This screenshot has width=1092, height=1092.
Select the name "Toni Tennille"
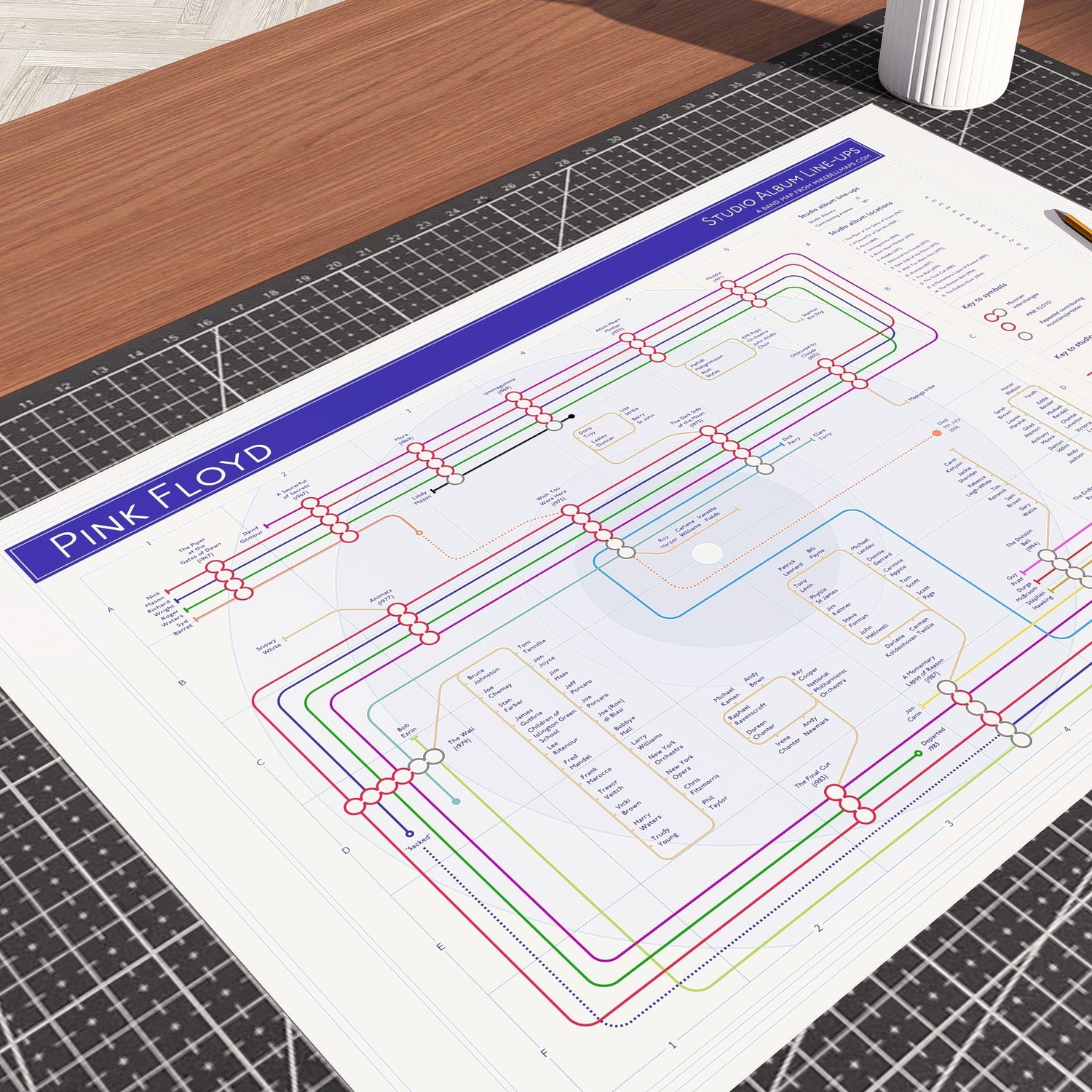click(x=531, y=646)
